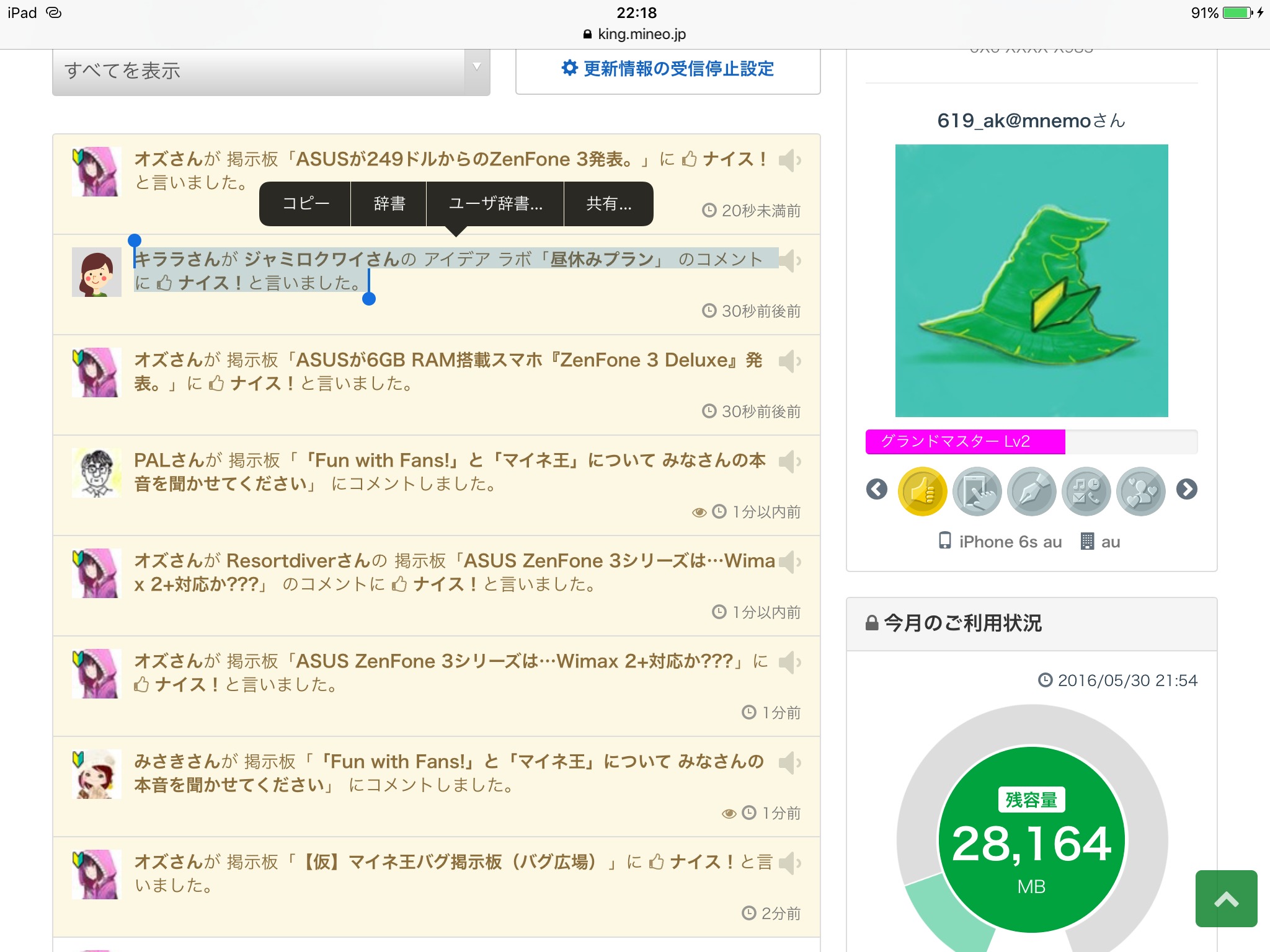Toggle the speaker icon on the みさき comment notification
The height and width of the screenshot is (952, 1270).
787,763
